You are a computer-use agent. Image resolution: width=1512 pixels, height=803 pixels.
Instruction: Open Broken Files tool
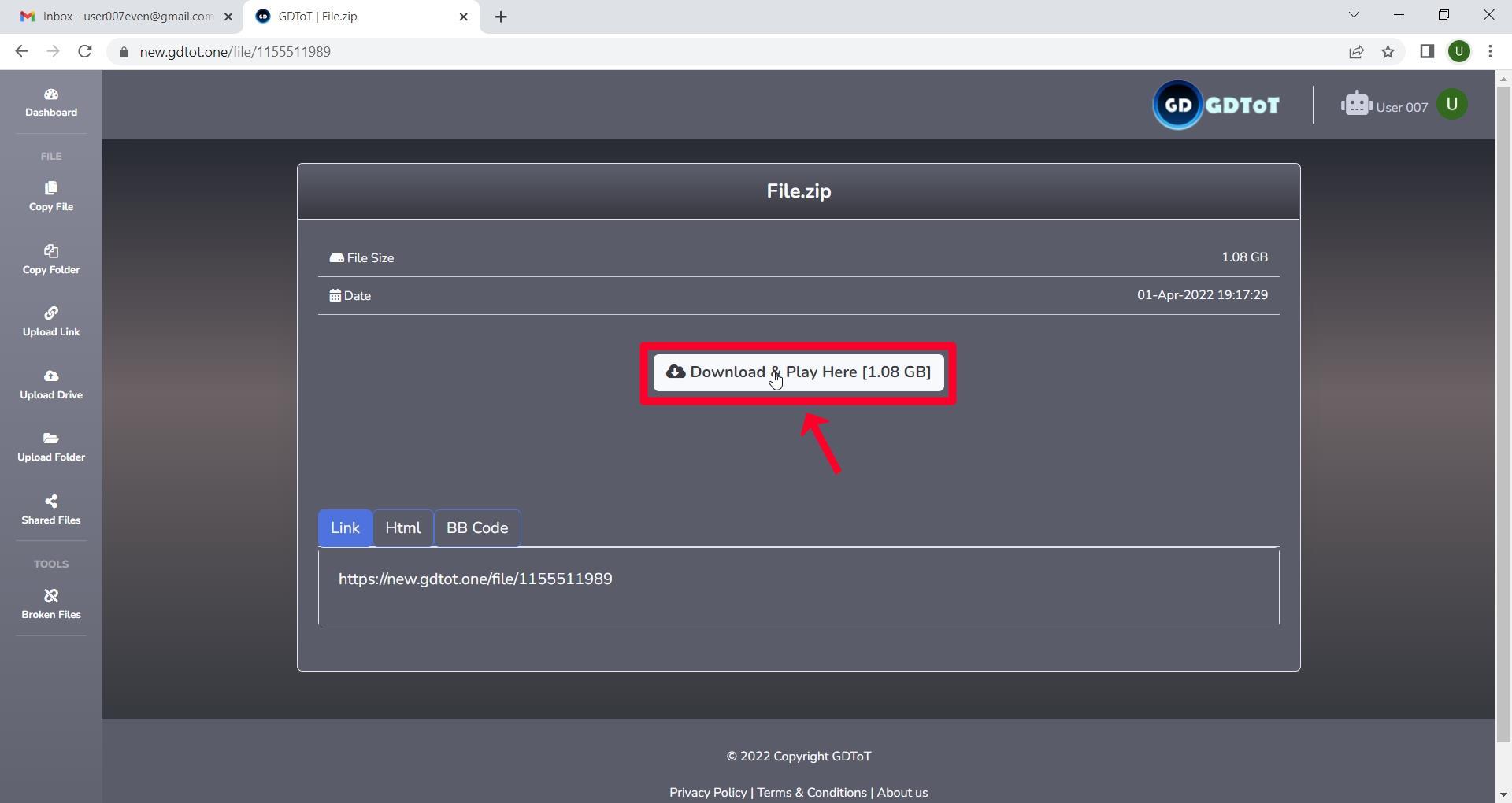tap(50, 605)
